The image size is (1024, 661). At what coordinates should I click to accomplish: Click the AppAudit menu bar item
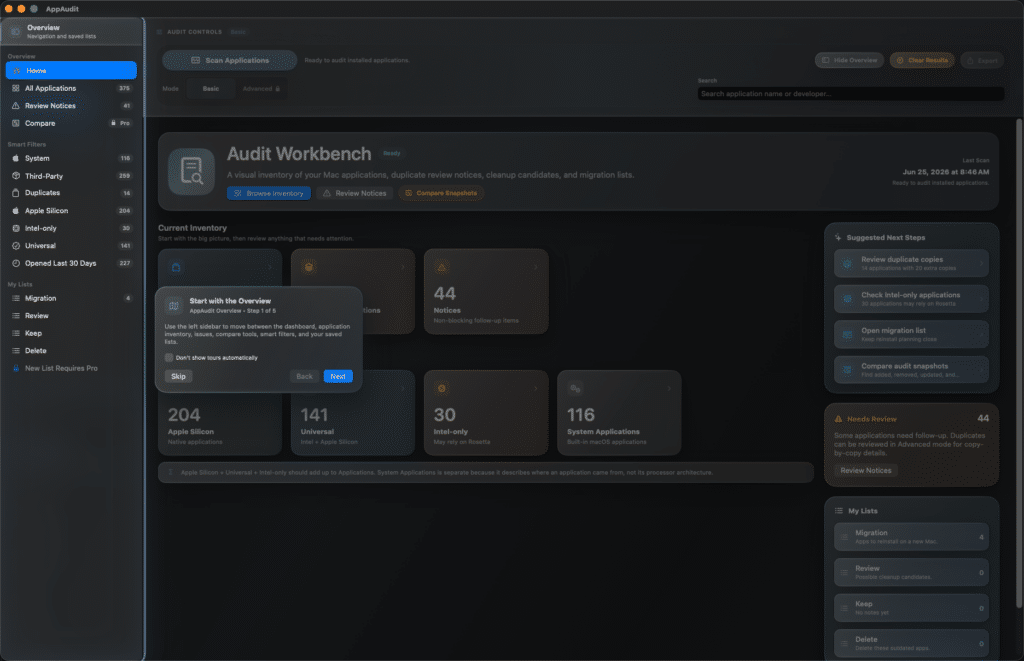point(62,9)
